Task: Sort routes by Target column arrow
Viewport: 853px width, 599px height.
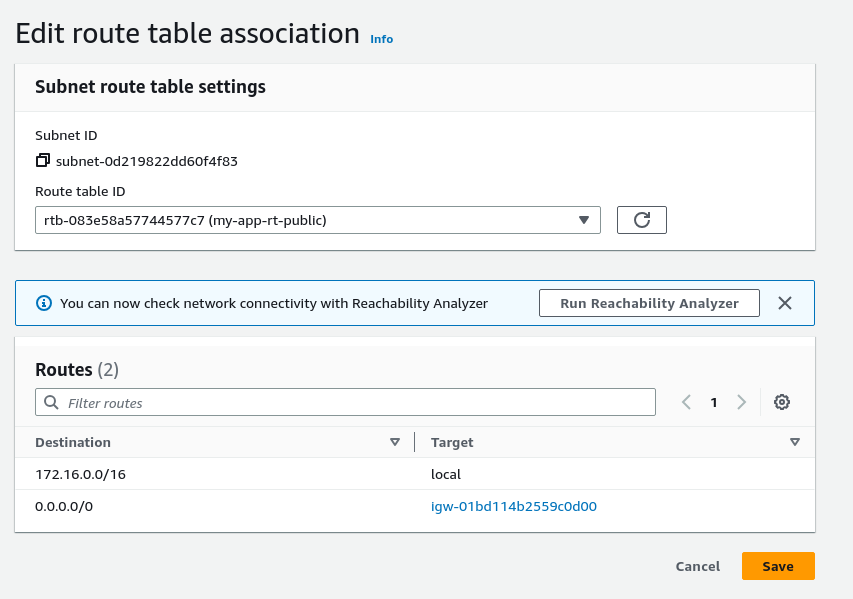Action: (x=795, y=442)
